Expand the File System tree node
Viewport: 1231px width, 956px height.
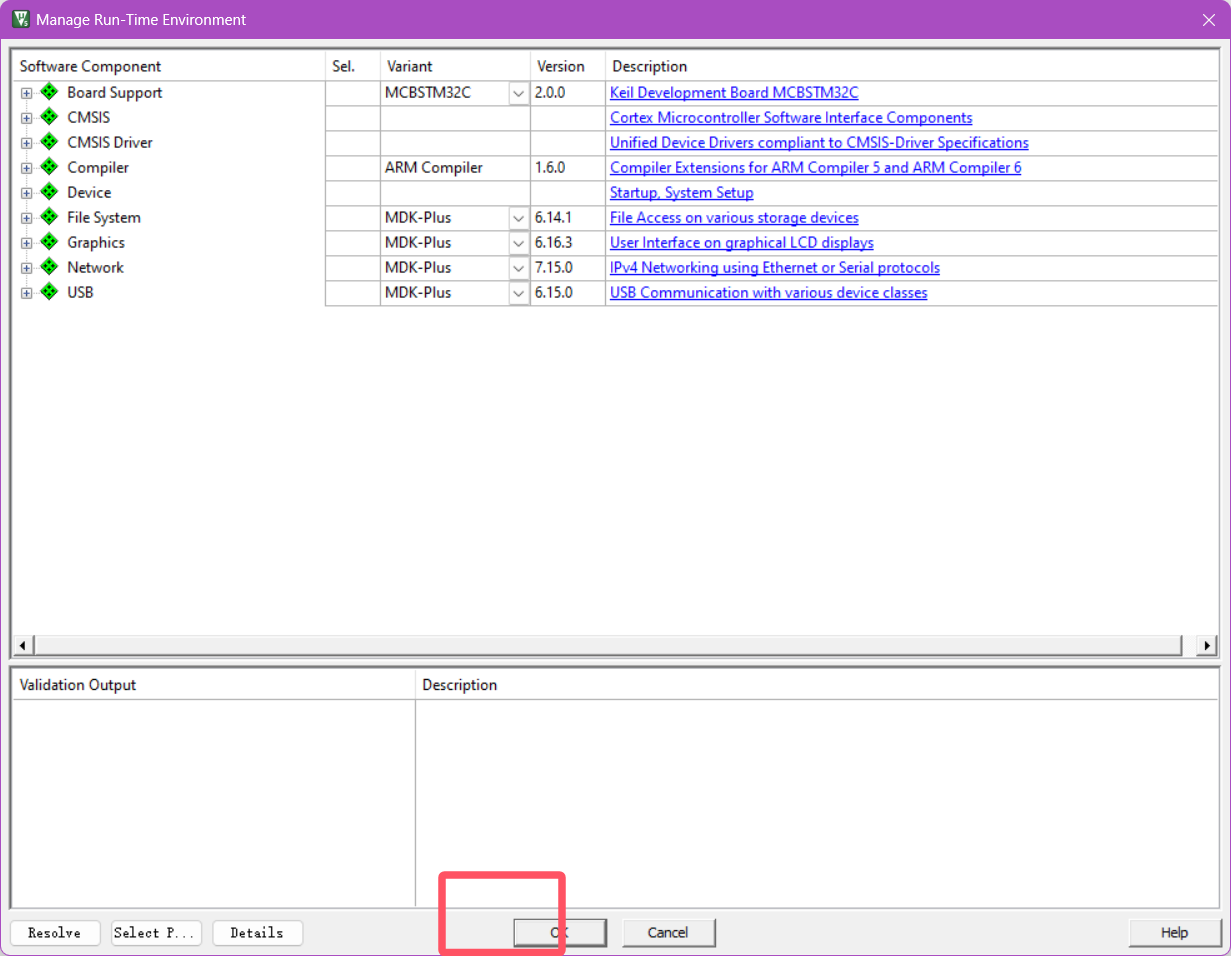point(27,218)
